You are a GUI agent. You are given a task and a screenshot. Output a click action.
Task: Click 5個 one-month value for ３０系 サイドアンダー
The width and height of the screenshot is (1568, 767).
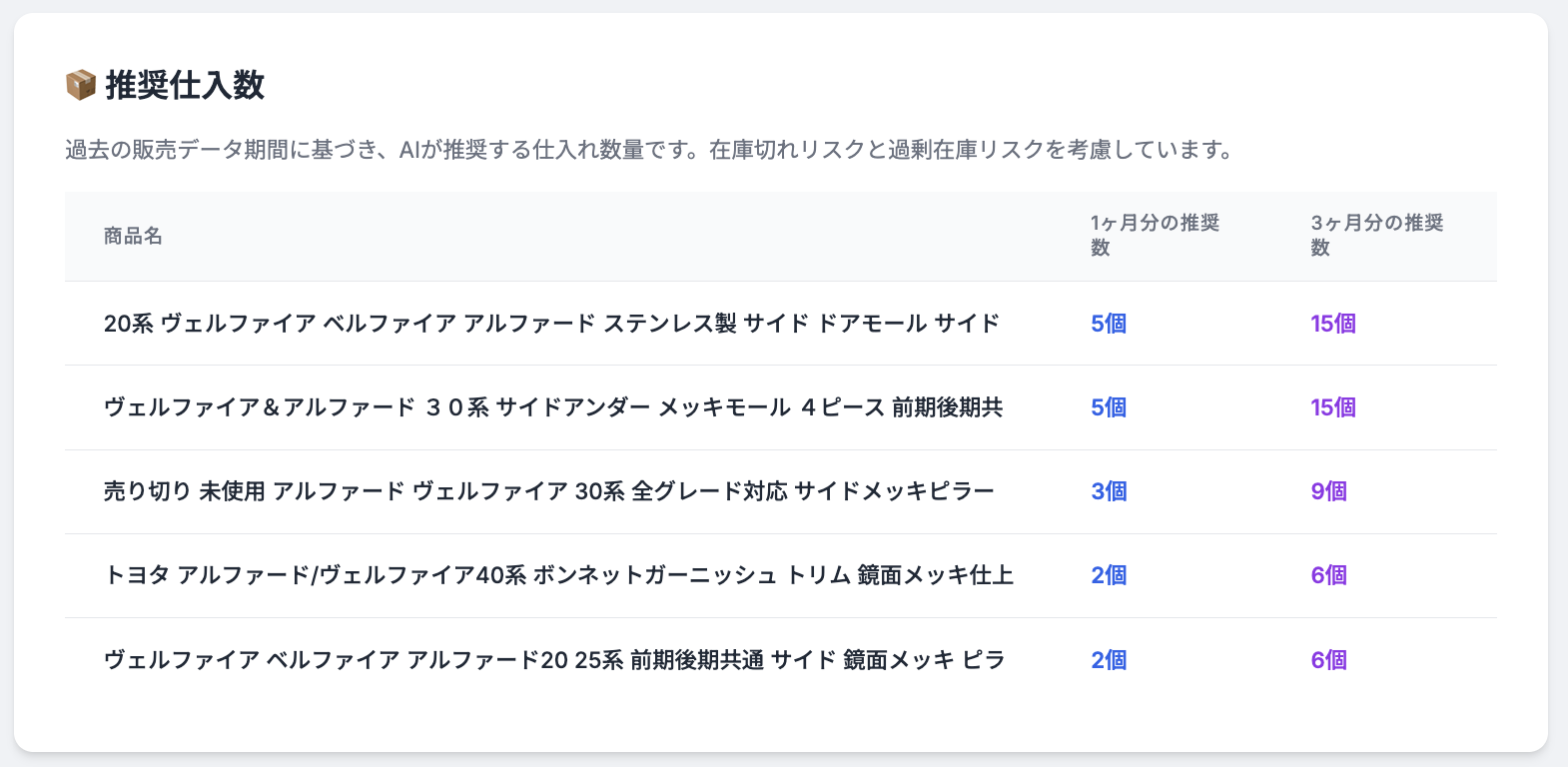(1109, 407)
